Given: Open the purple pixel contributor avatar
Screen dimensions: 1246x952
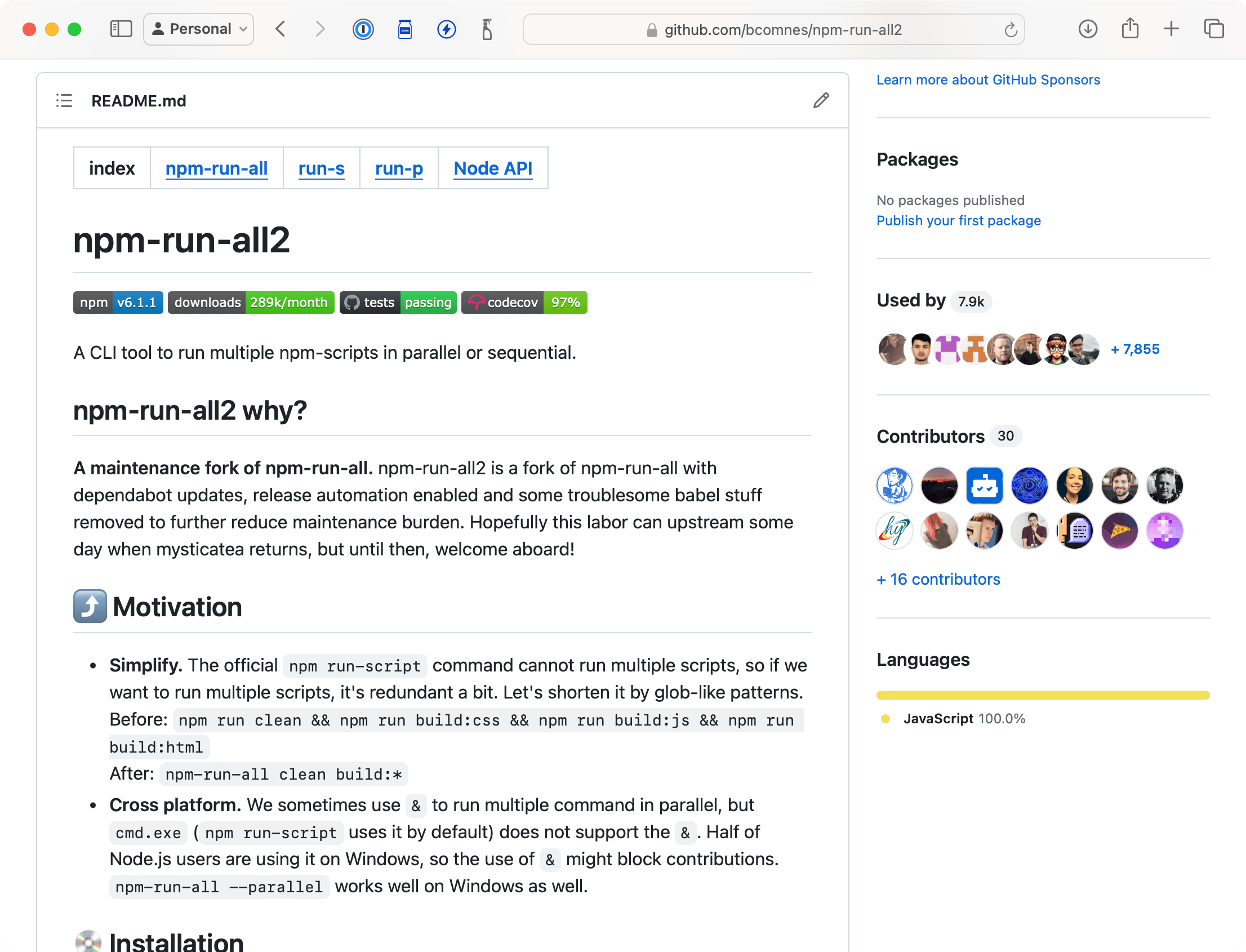Looking at the screenshot, I should [x=1164, y=531].
